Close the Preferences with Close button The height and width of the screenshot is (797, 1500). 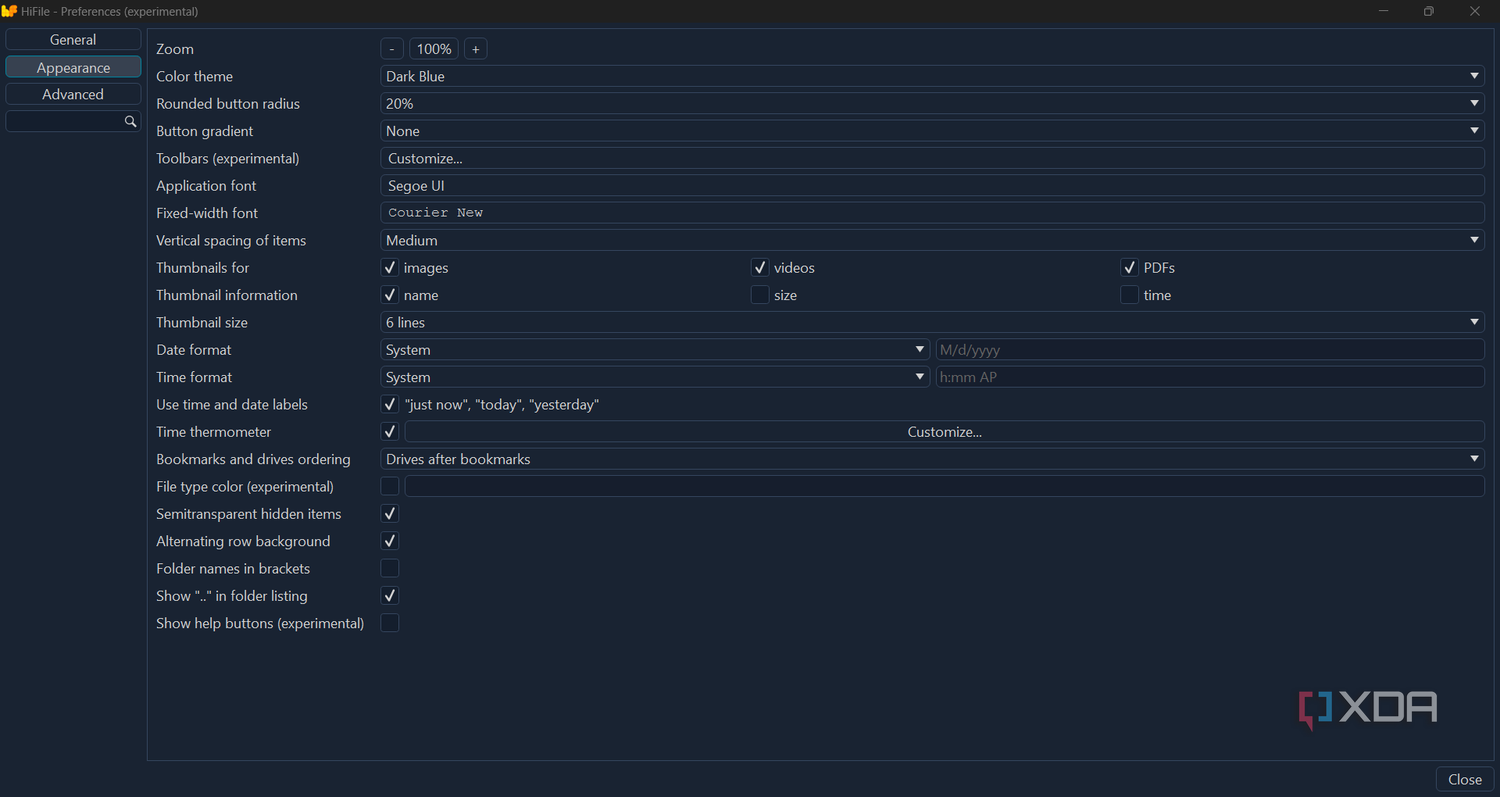(1465, 780)
